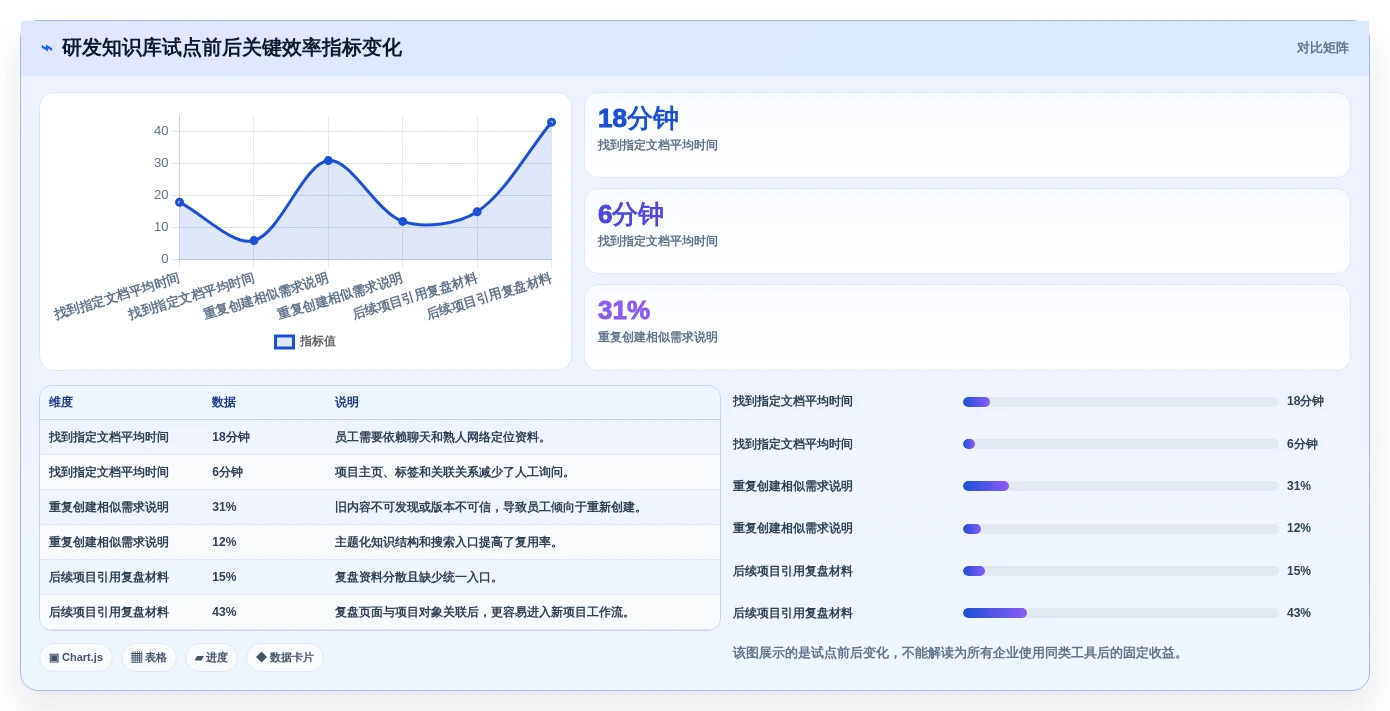Click the chart data point at value 6
The image size is (1390, 711).
click(x=254, y=240)
